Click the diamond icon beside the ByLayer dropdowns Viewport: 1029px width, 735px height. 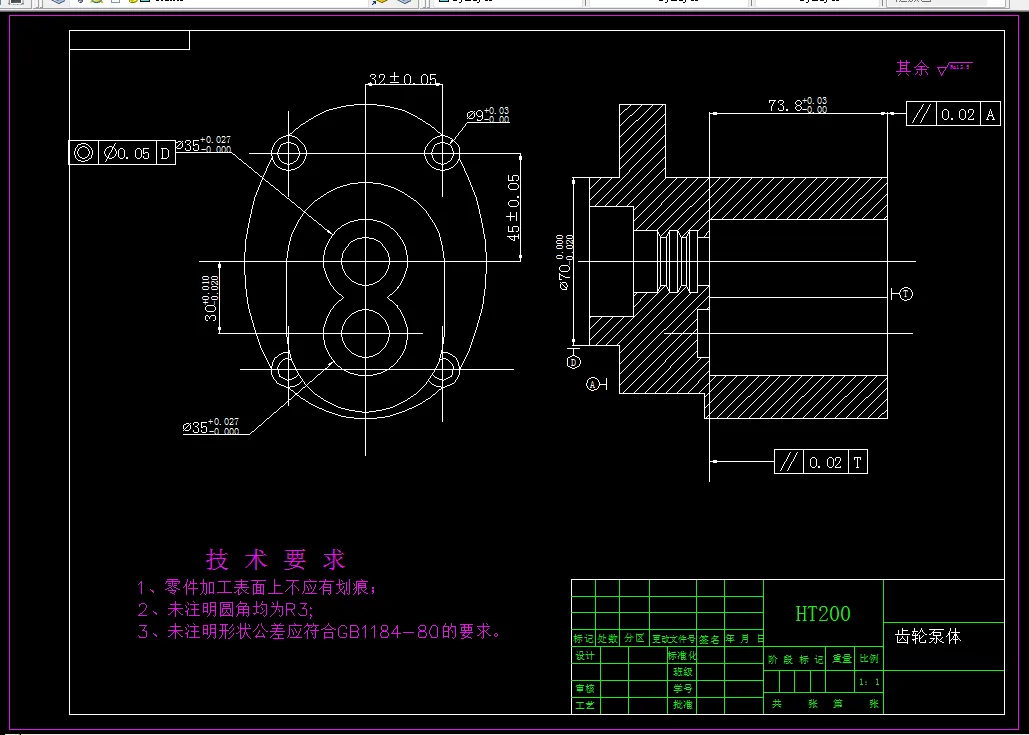405,3
